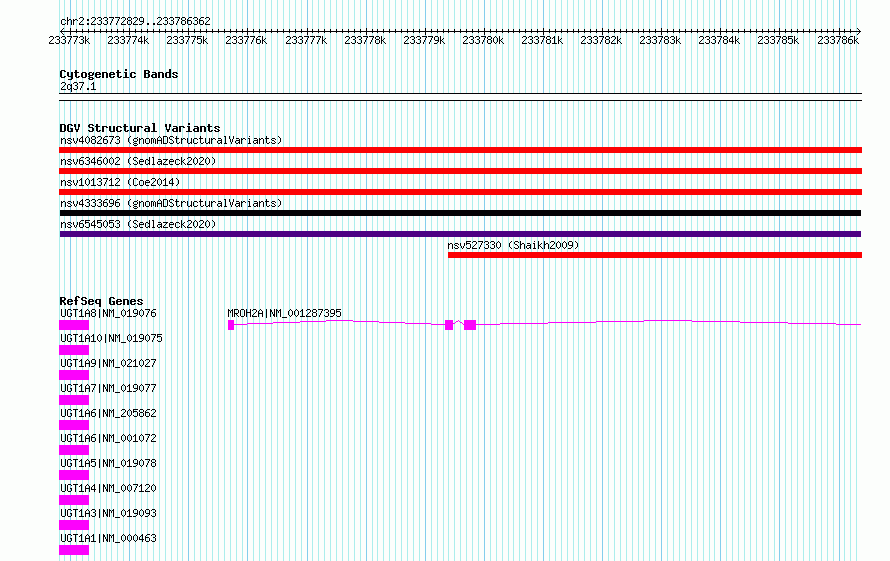Click the magenta exon block under UGT1A9
The height and width of the screenshot is (561, 890).
74,375
